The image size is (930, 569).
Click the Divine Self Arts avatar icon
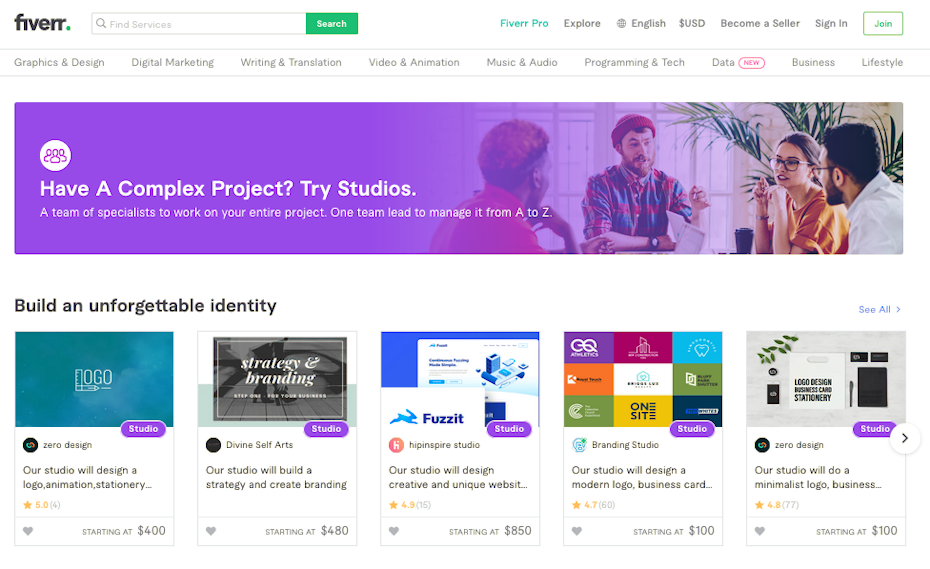(x=214, y=445)
